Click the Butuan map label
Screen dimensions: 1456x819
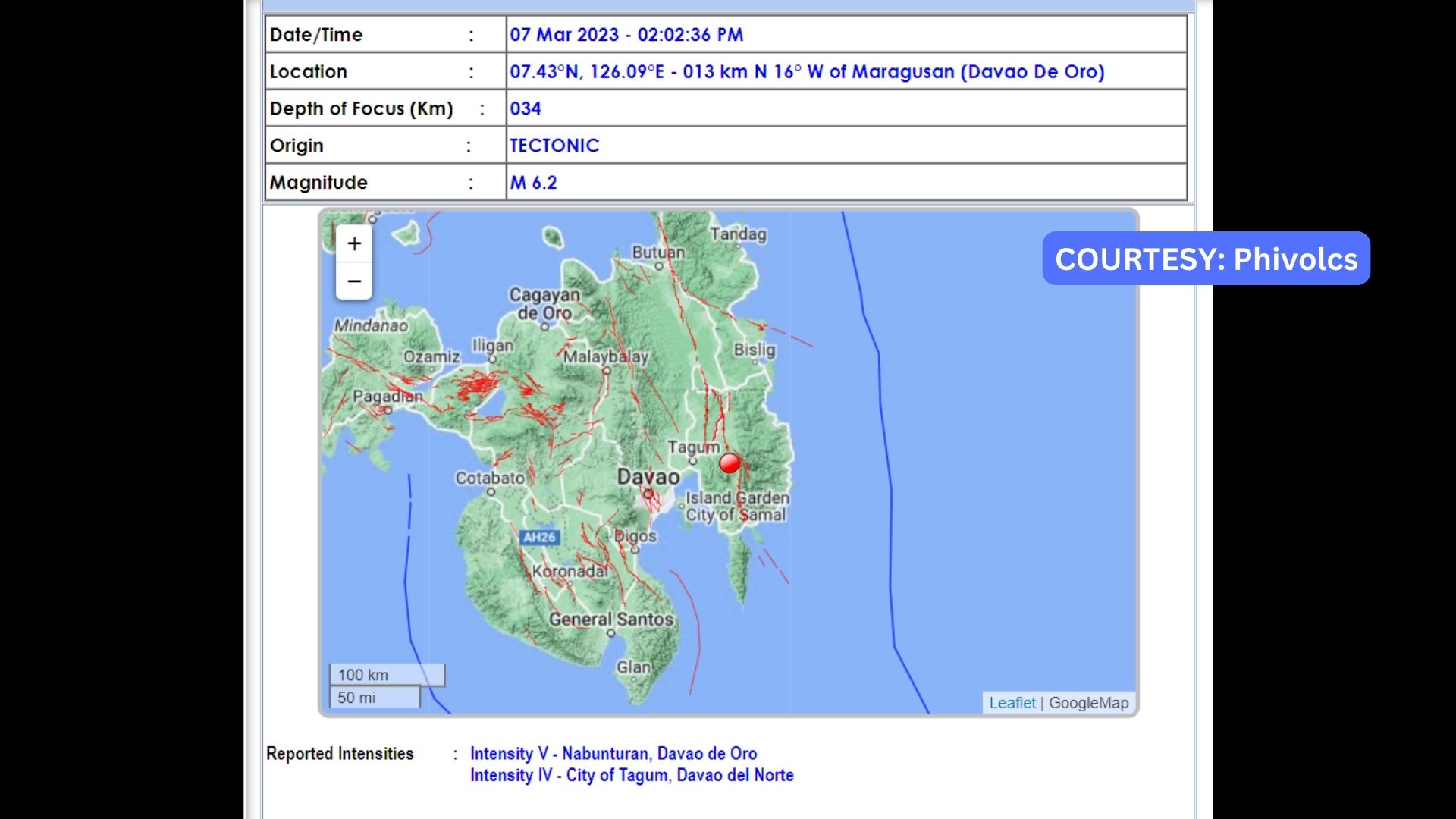point(658,252)
